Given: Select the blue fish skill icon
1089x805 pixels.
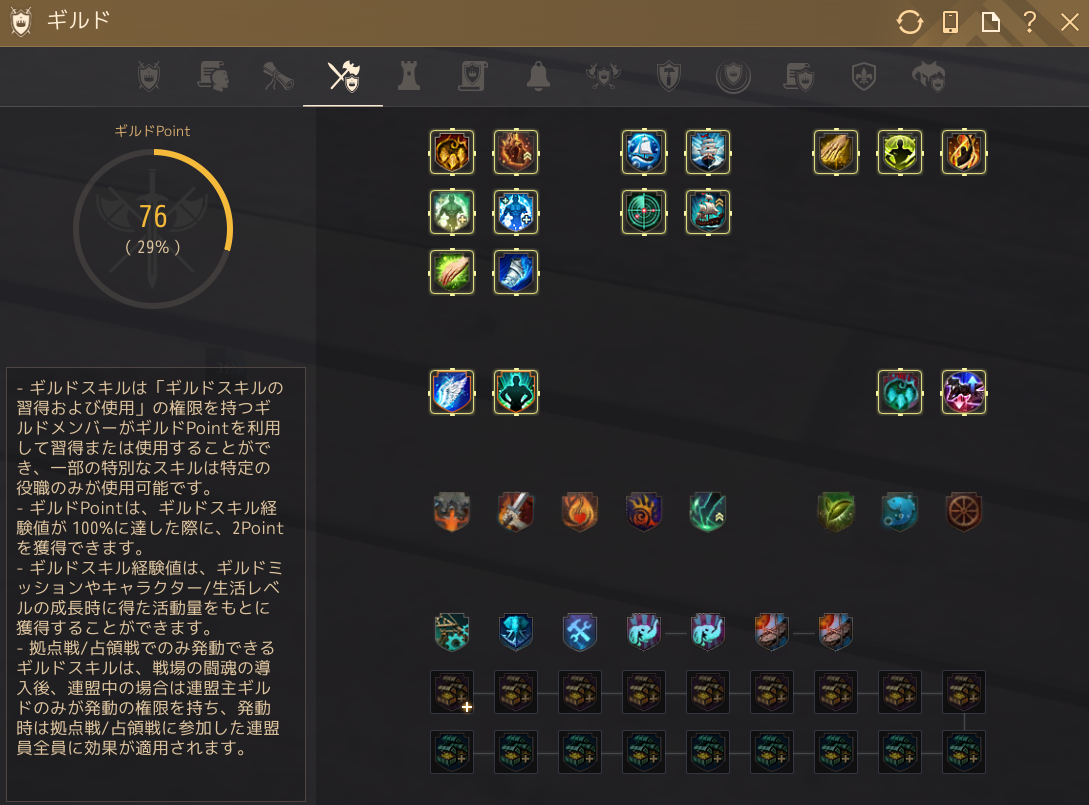Looking at the screenshot, I should point(899,512).
